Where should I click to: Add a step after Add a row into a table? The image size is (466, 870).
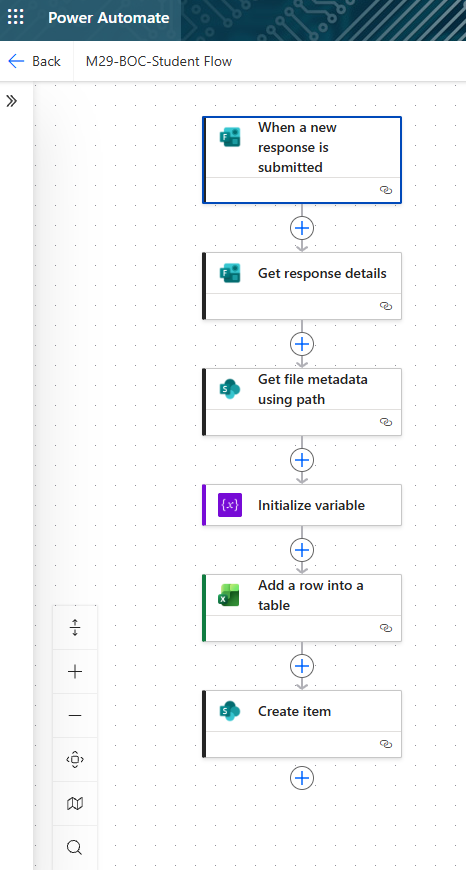tap(302, 666)
